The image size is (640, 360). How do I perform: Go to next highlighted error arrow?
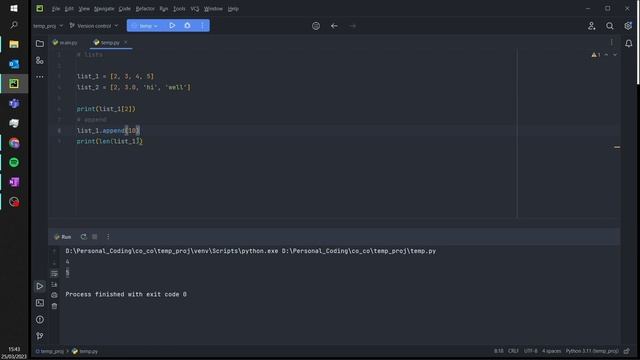coord(615,55)
